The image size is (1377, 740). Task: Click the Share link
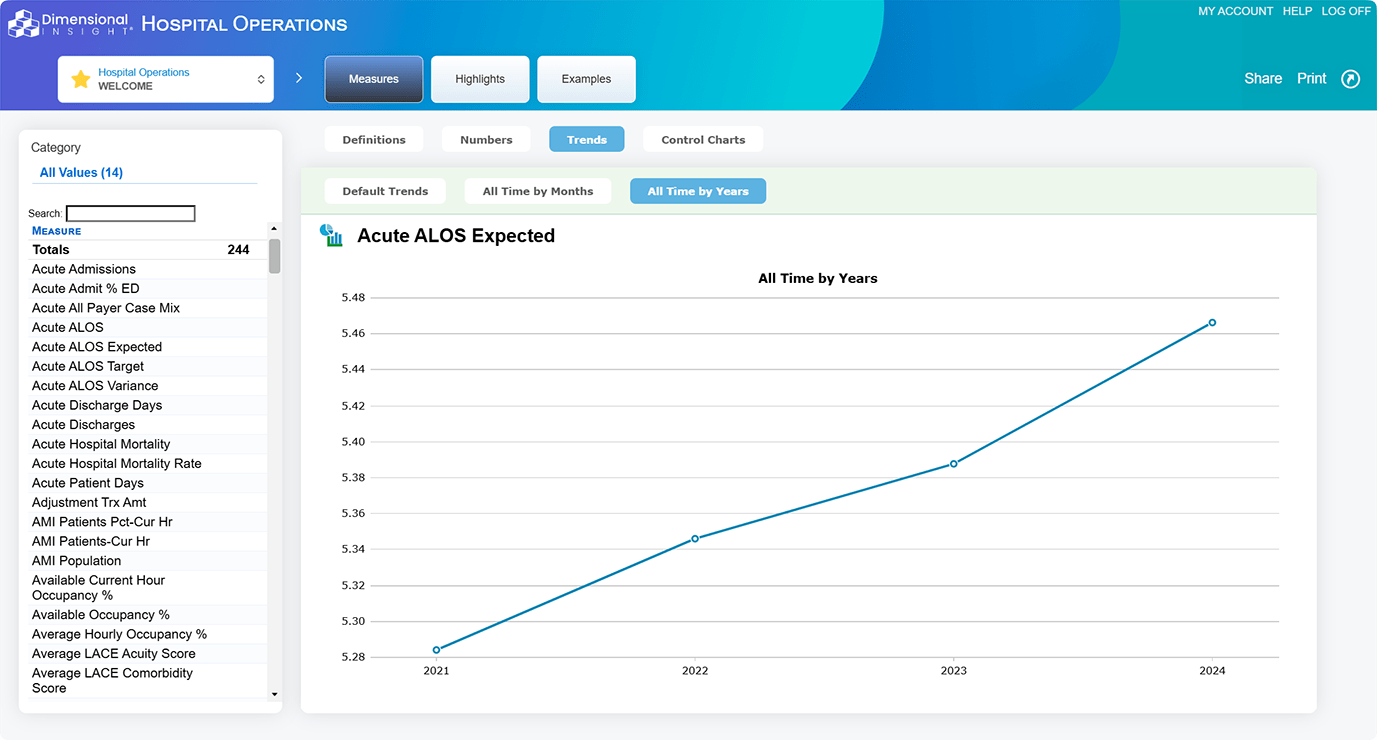click(1263, 79)
